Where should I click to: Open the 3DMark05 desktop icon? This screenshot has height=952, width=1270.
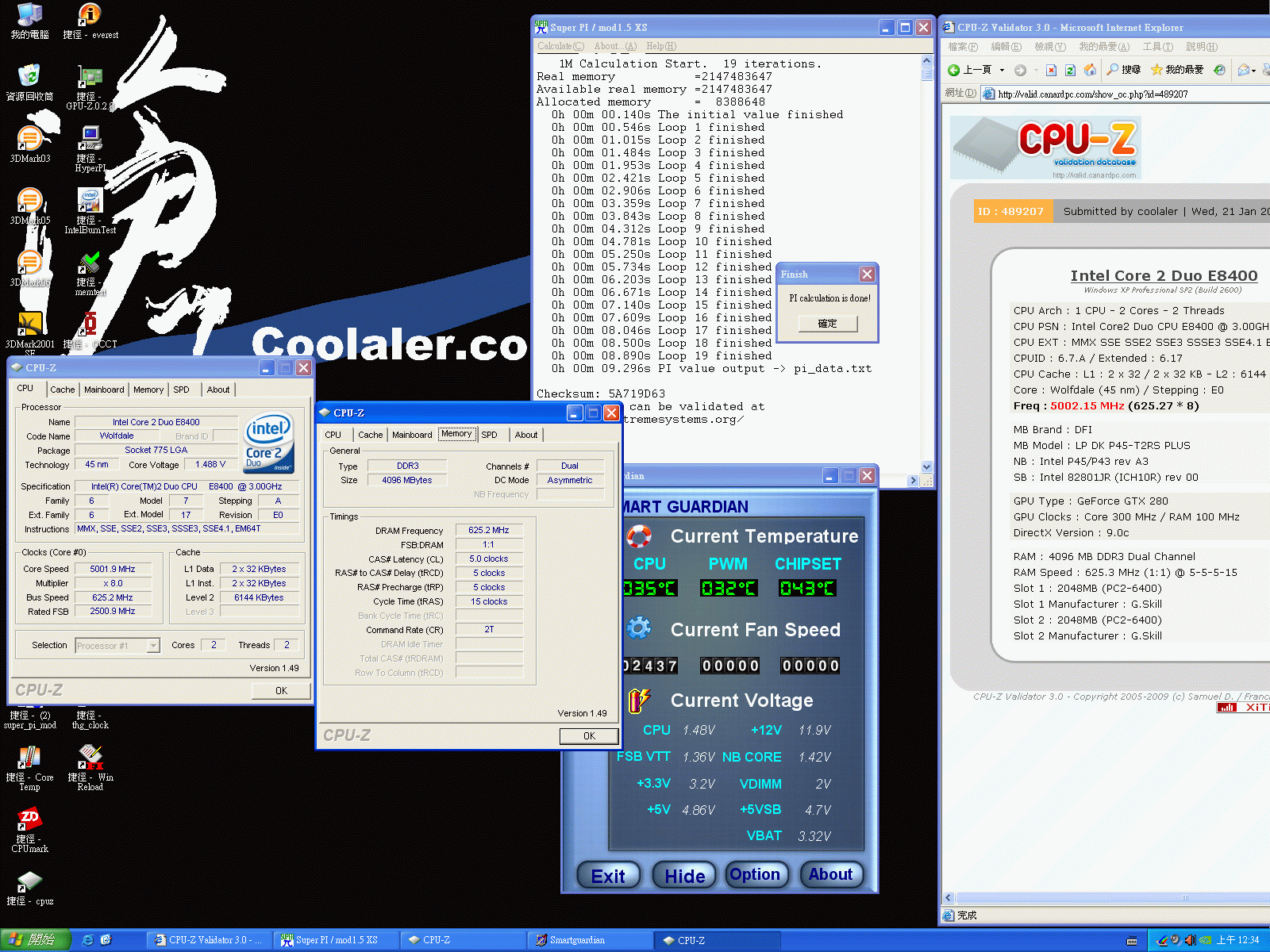click(29, 206)
